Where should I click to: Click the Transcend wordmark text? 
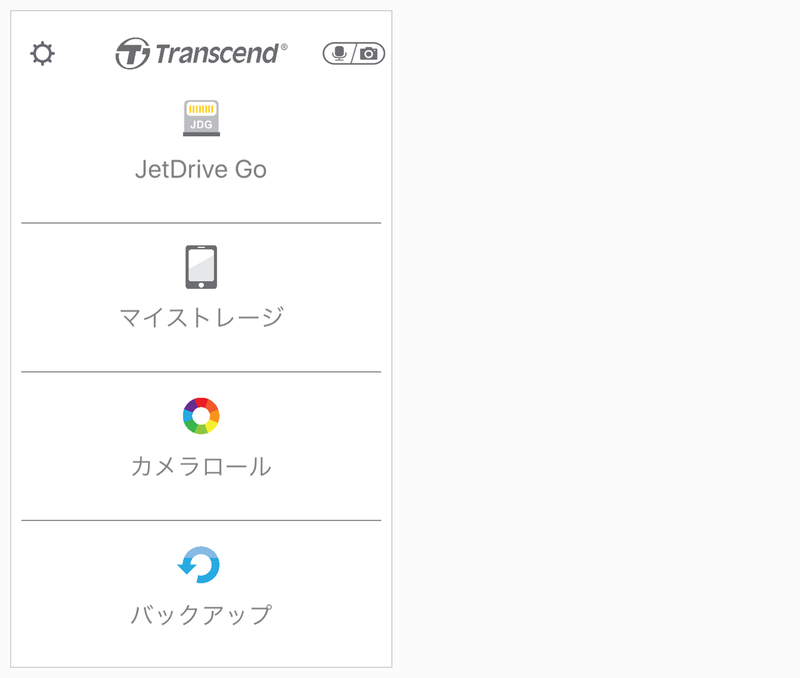[x=217, y=54]
